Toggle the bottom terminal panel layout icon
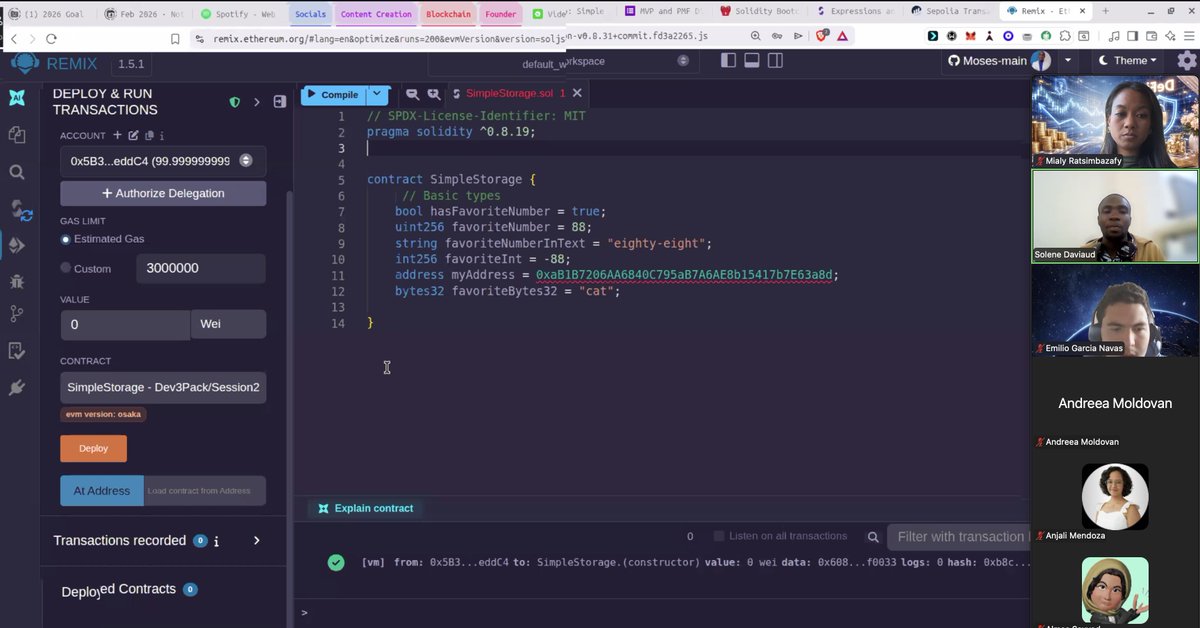The height and width of the screenshot is (628, 1200). click(x=752, y=61)
